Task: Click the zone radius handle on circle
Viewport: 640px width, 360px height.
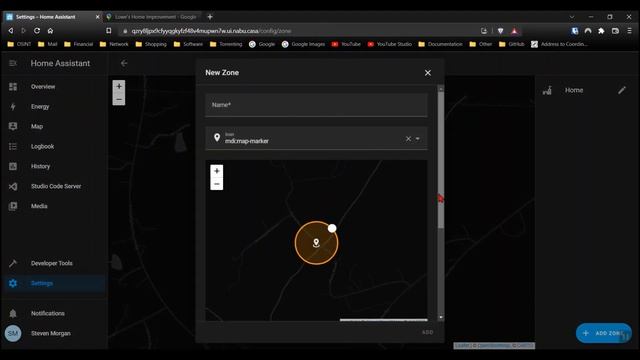Action: (332, 228)
